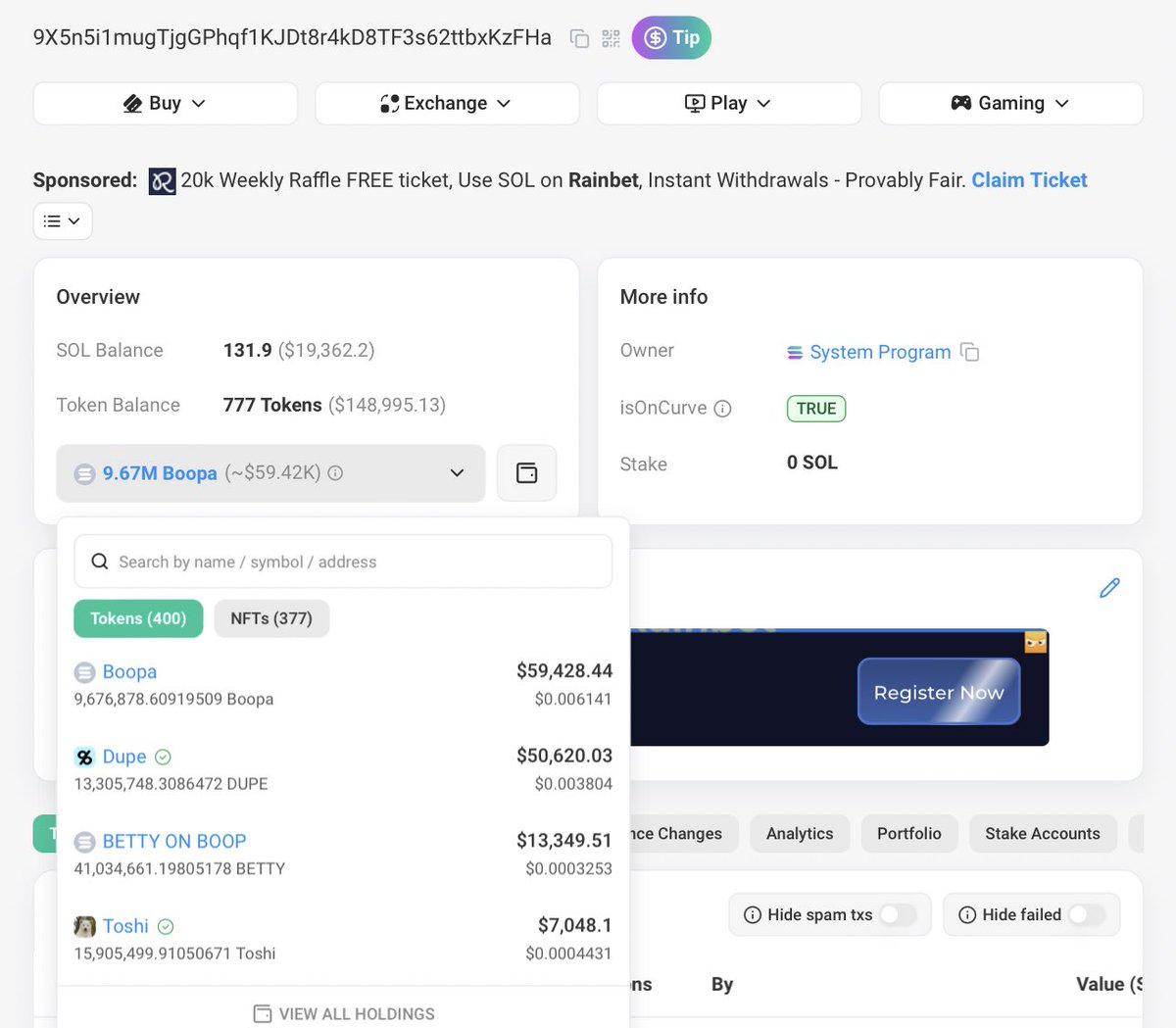Expand the Buy dropdown
Image resolution: width=1176 pixels, height=1028 pixels.
165,103
